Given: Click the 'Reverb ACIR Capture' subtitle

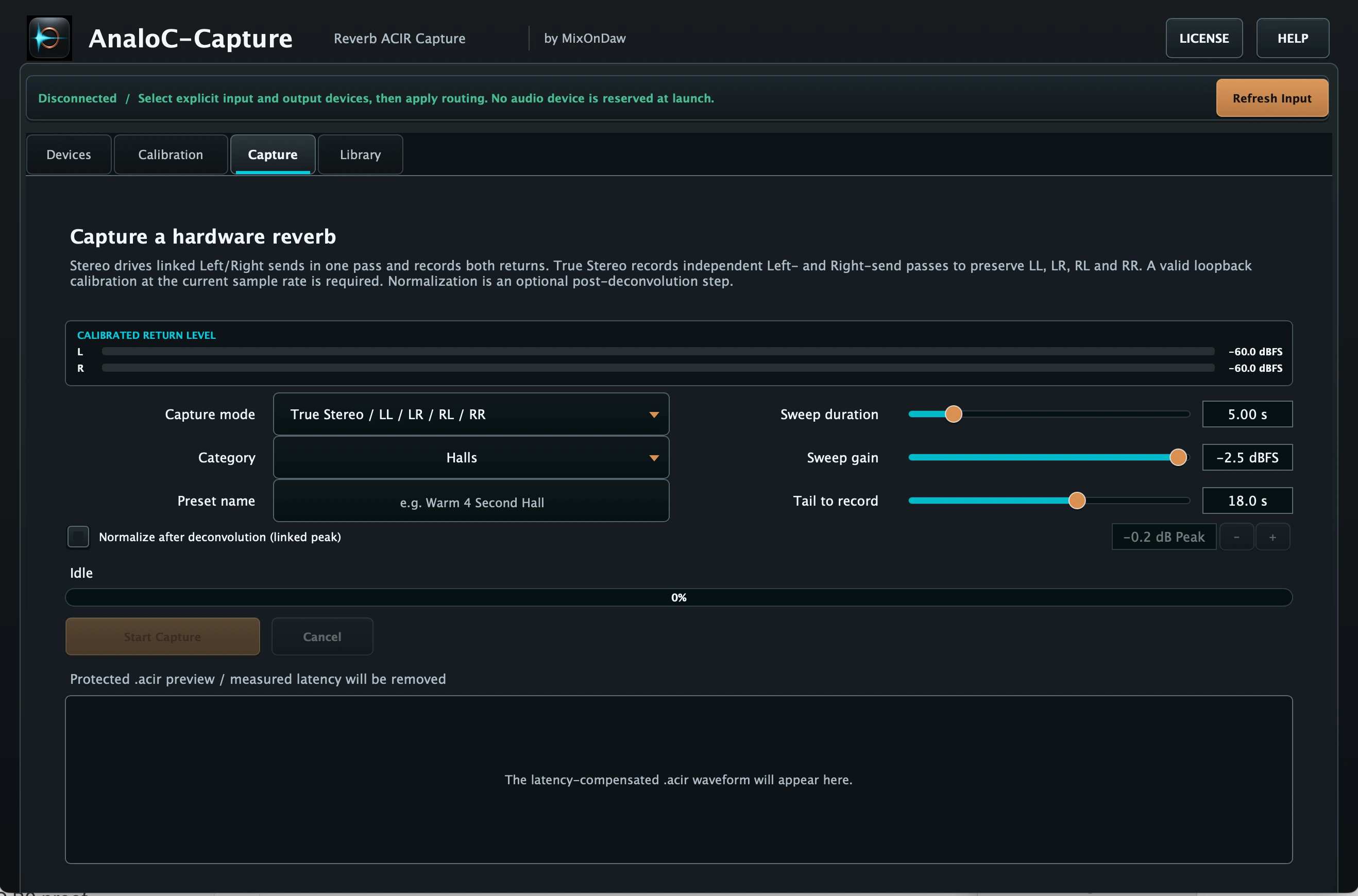Looking at the screenshot, I should click(399, 38).
